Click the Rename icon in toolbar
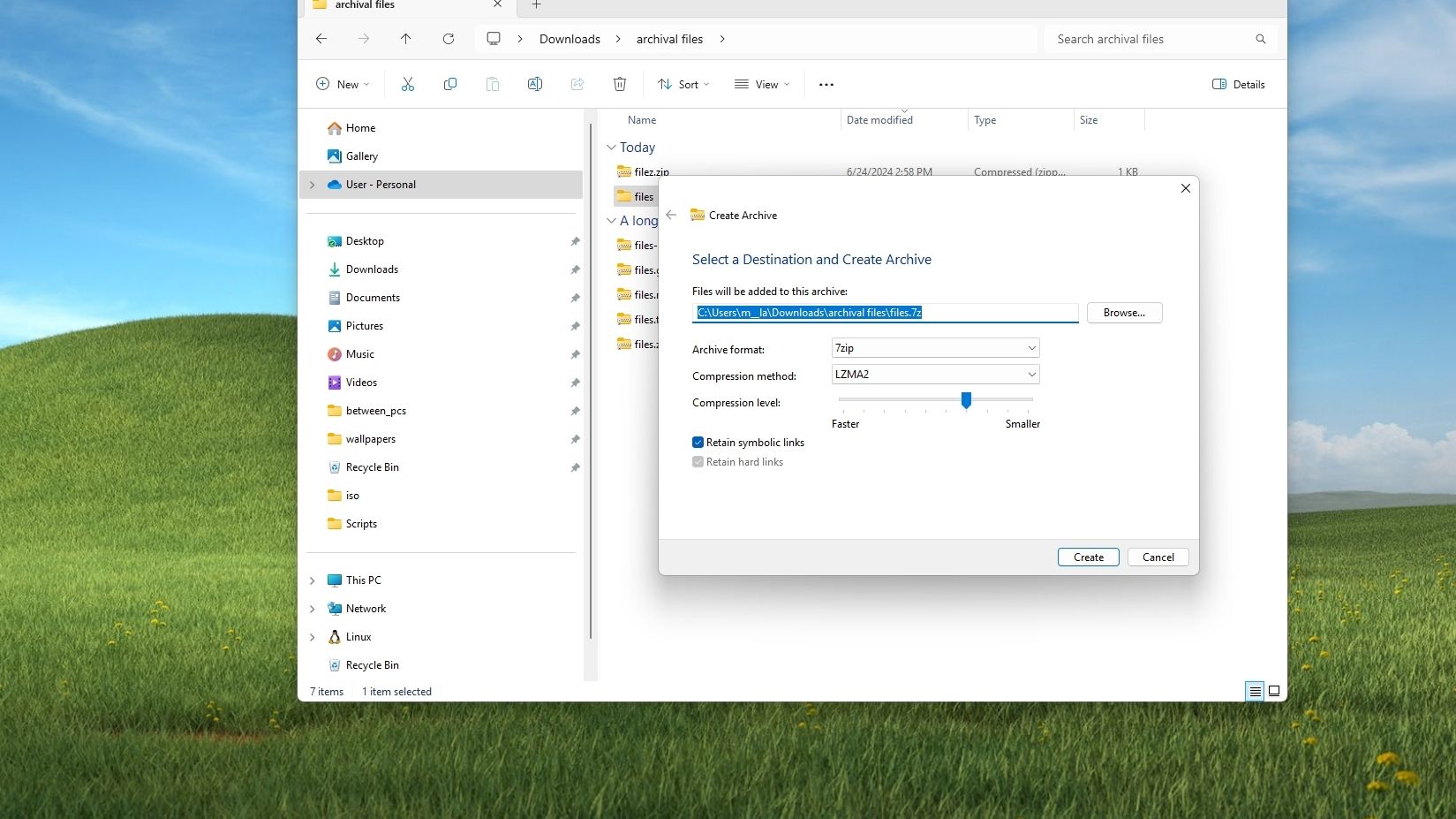This screenshot has width=1456, height=819. pos(535,84)
